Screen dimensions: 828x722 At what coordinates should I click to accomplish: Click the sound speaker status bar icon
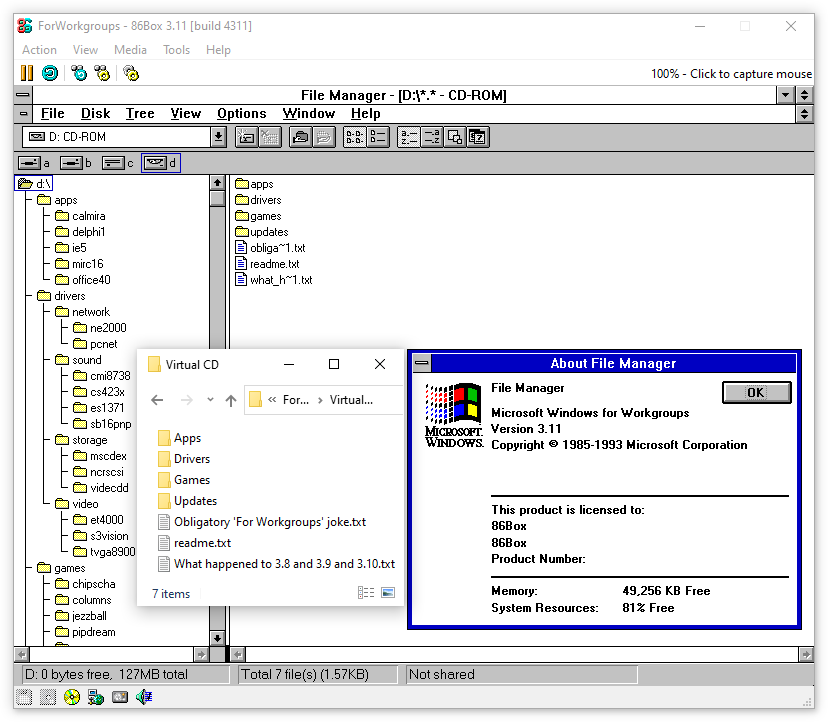click(144, 697)
